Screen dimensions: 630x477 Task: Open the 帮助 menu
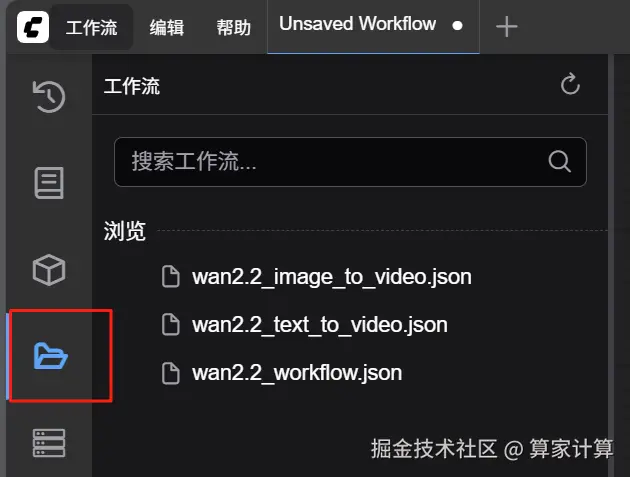(x=233, y=28)
